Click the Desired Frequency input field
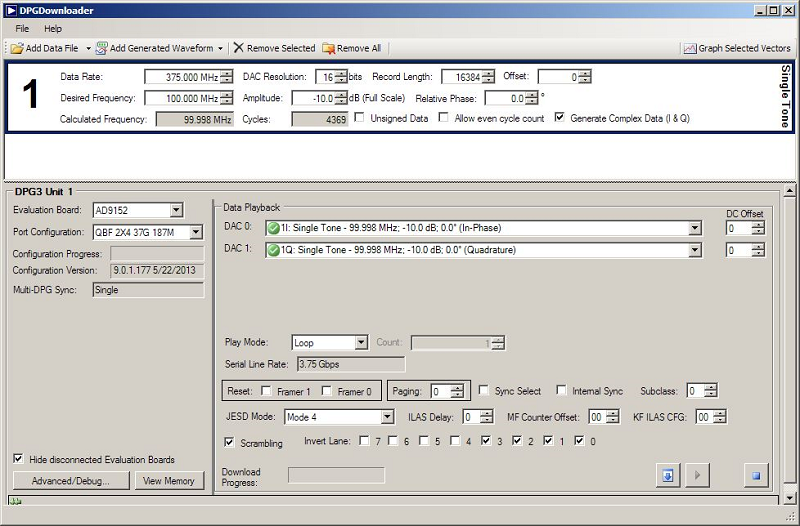The height and width of the screenshot is (526, 800). (182, 98)
